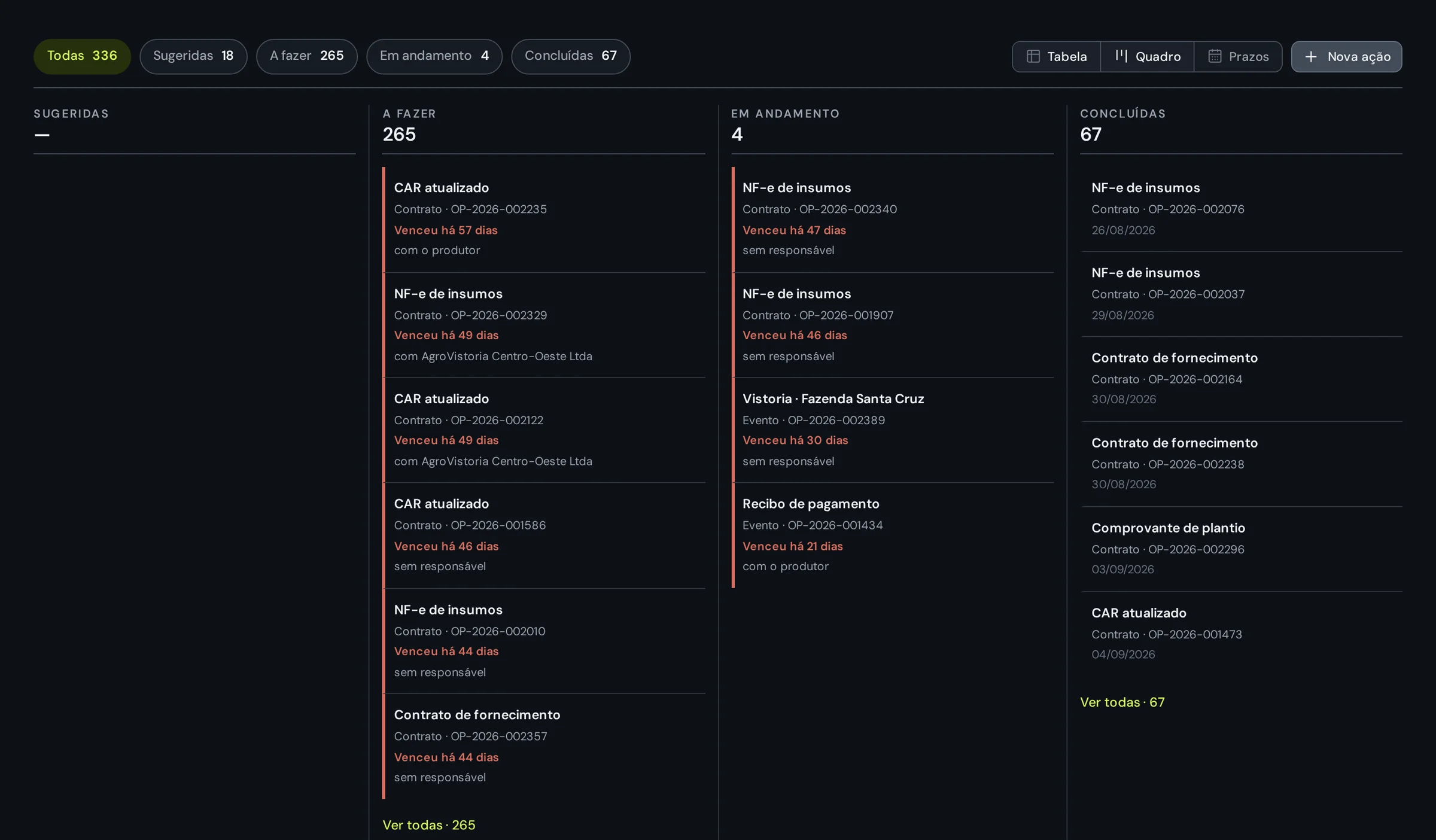Viewport: 1436px width, 840px height.
Task: Open NF-e de insumos card OP-2026-002010
Action: [x=544, y=641]
